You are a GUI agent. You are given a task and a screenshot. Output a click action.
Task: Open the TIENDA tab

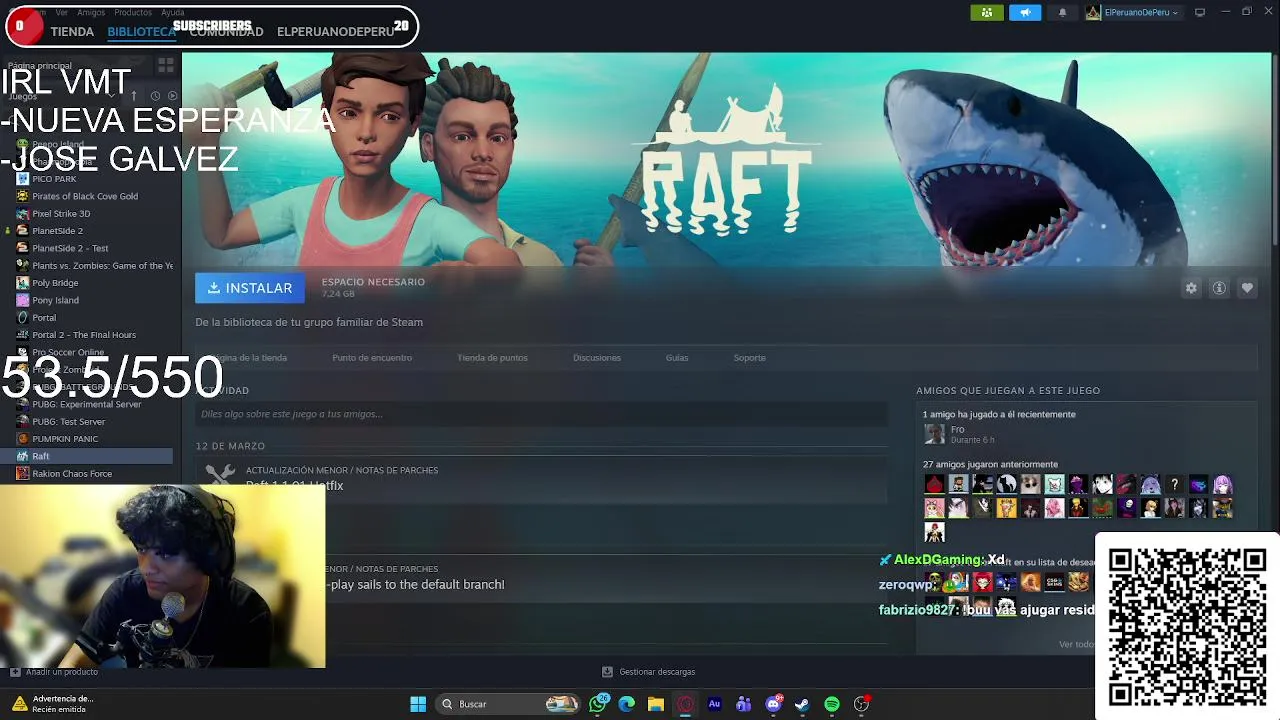(72, 31)
